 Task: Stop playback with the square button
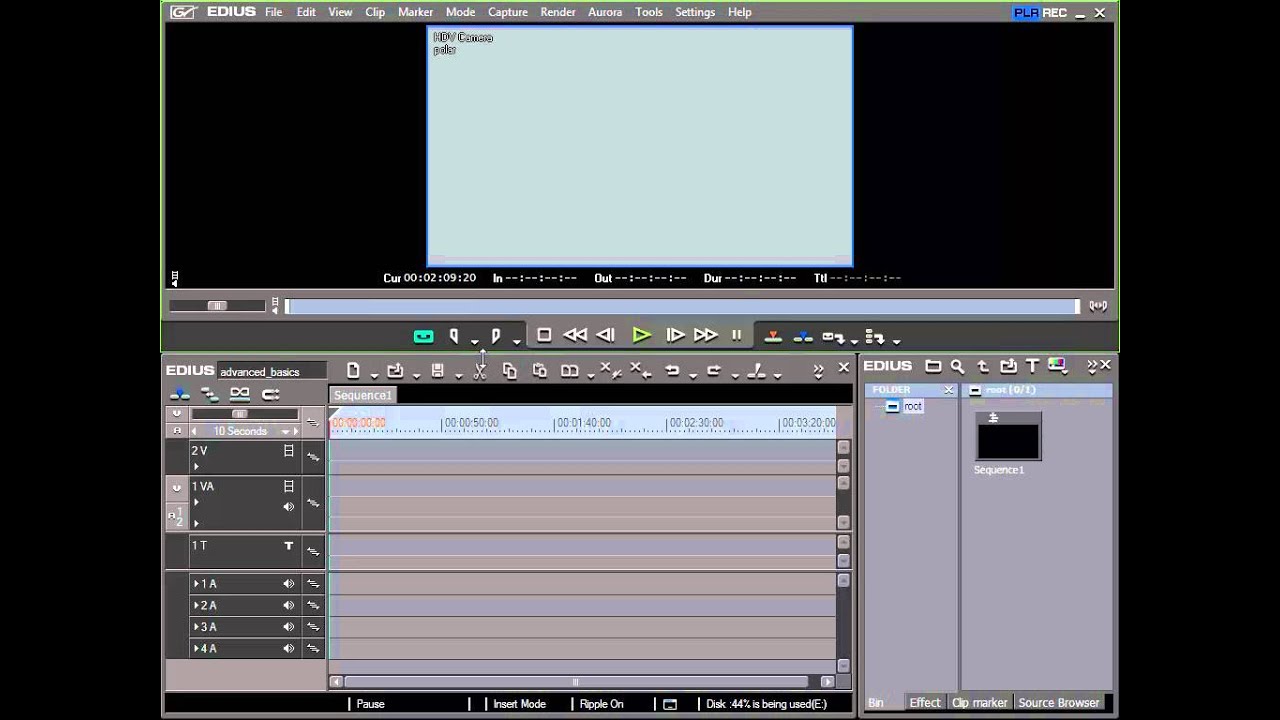click(x=544, y=336)
